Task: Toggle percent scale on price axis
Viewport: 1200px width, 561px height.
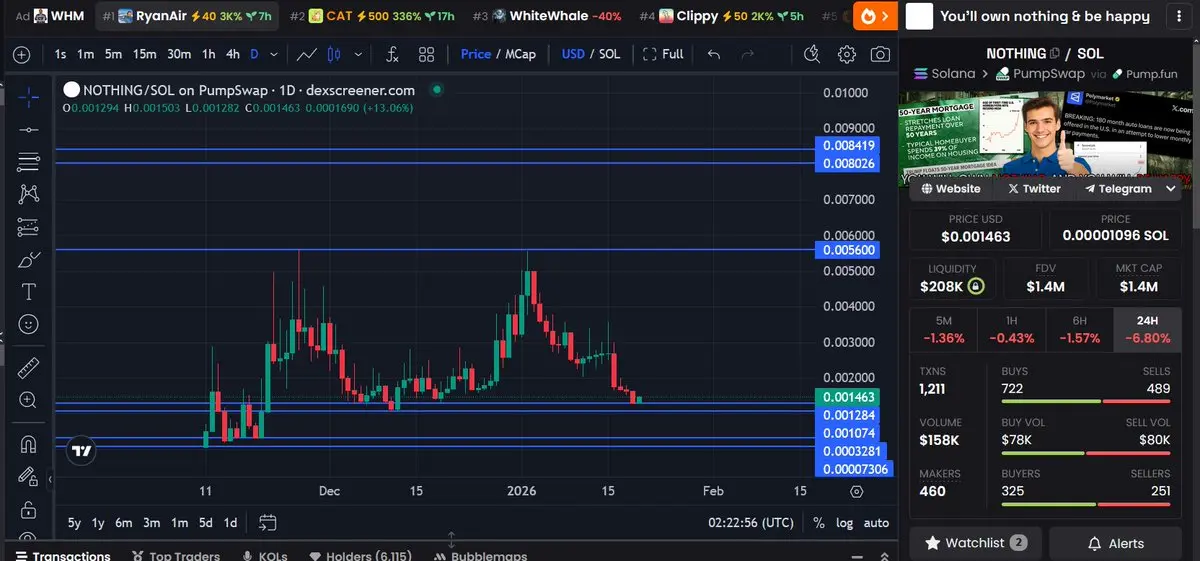Action: coord(819,522)
